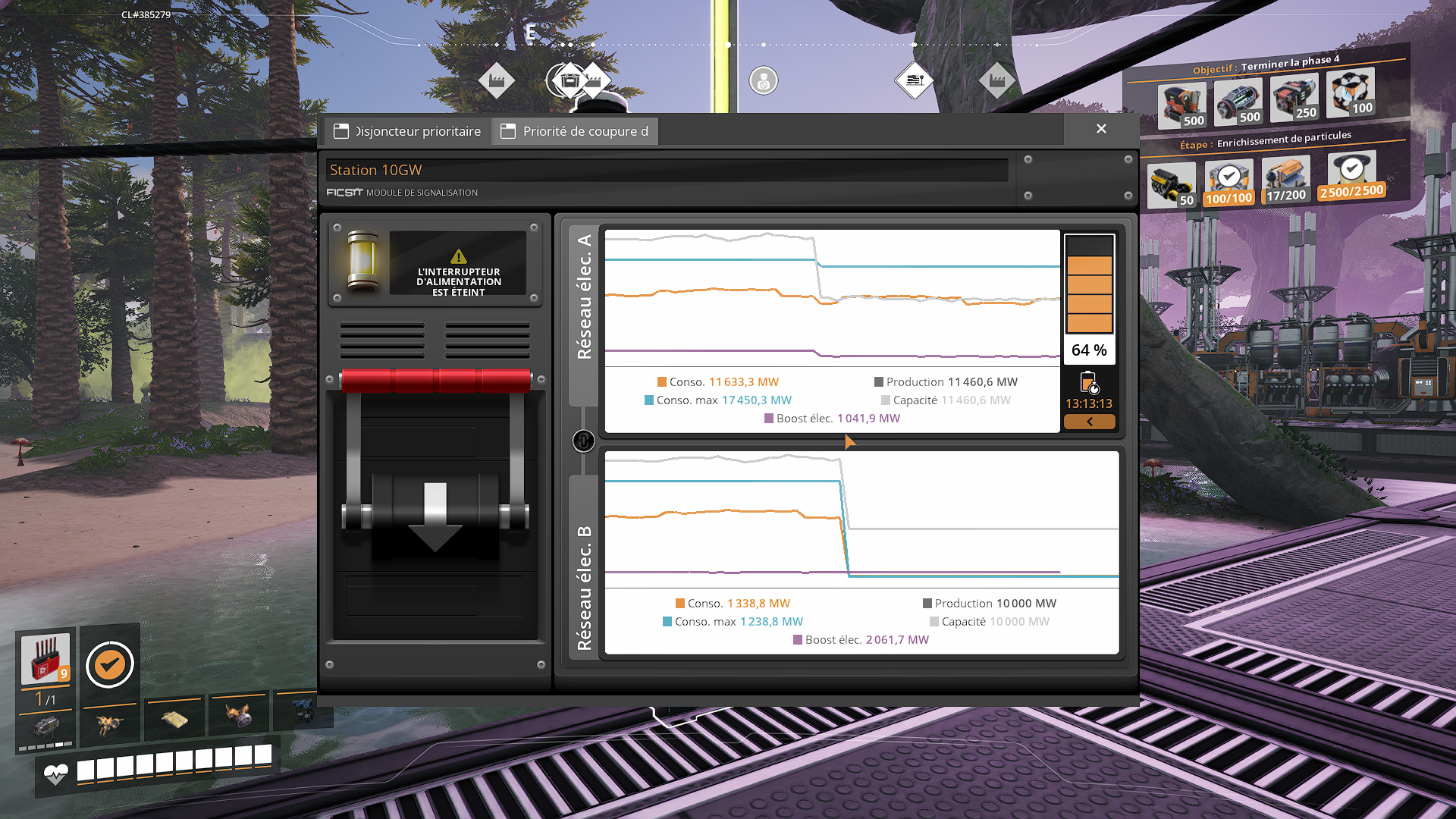The image size is (1456, 819).
Task: Click the crate marker on the compass
Action: pos(570,80)
